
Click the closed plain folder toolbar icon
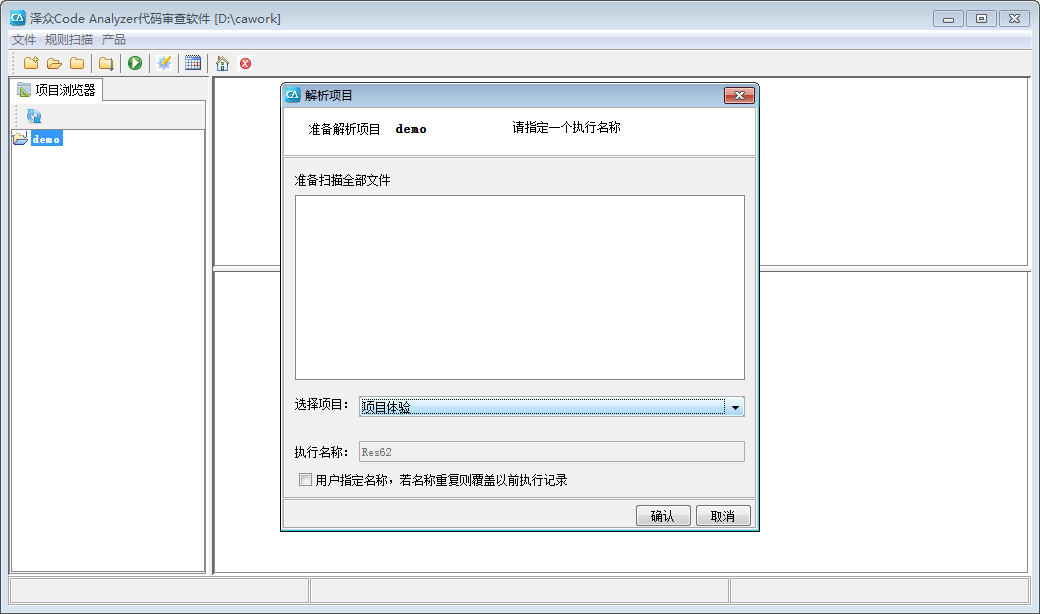click(77, 63)
